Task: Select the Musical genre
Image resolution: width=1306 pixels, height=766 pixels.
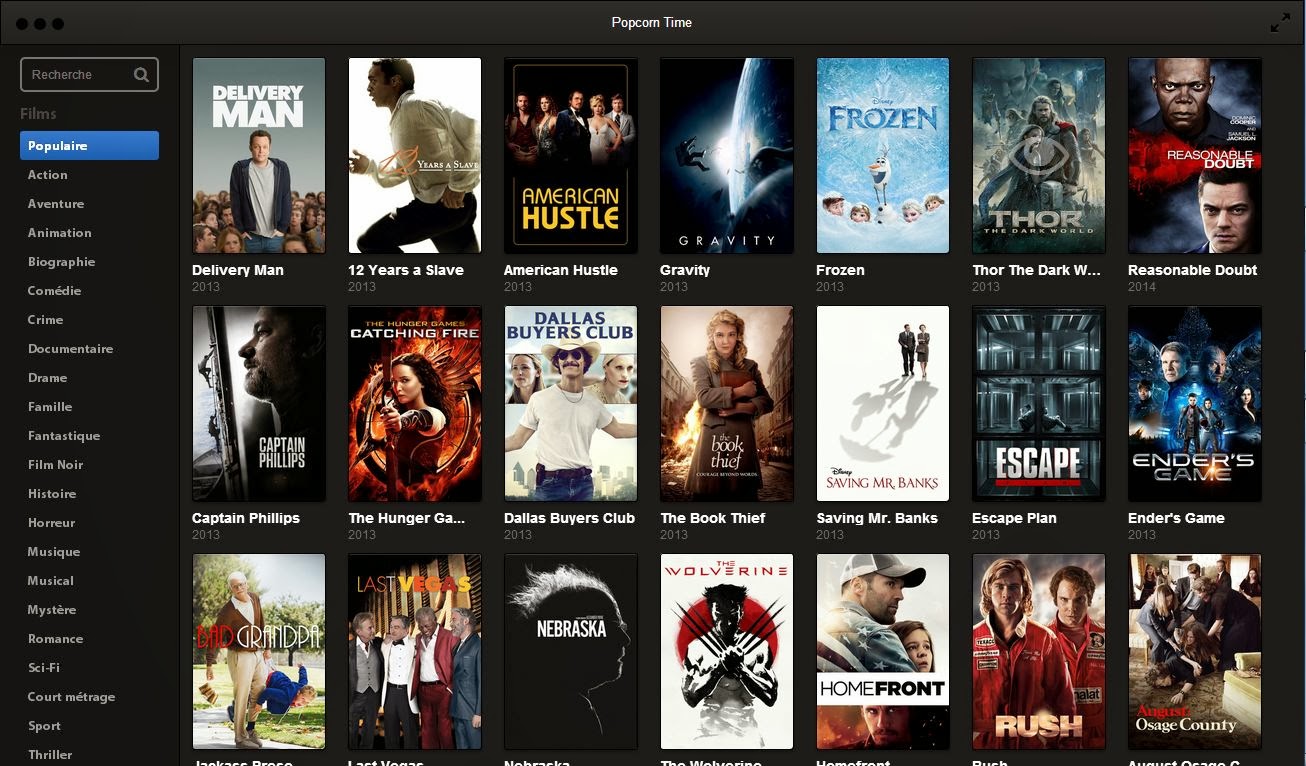Action: 51,581
